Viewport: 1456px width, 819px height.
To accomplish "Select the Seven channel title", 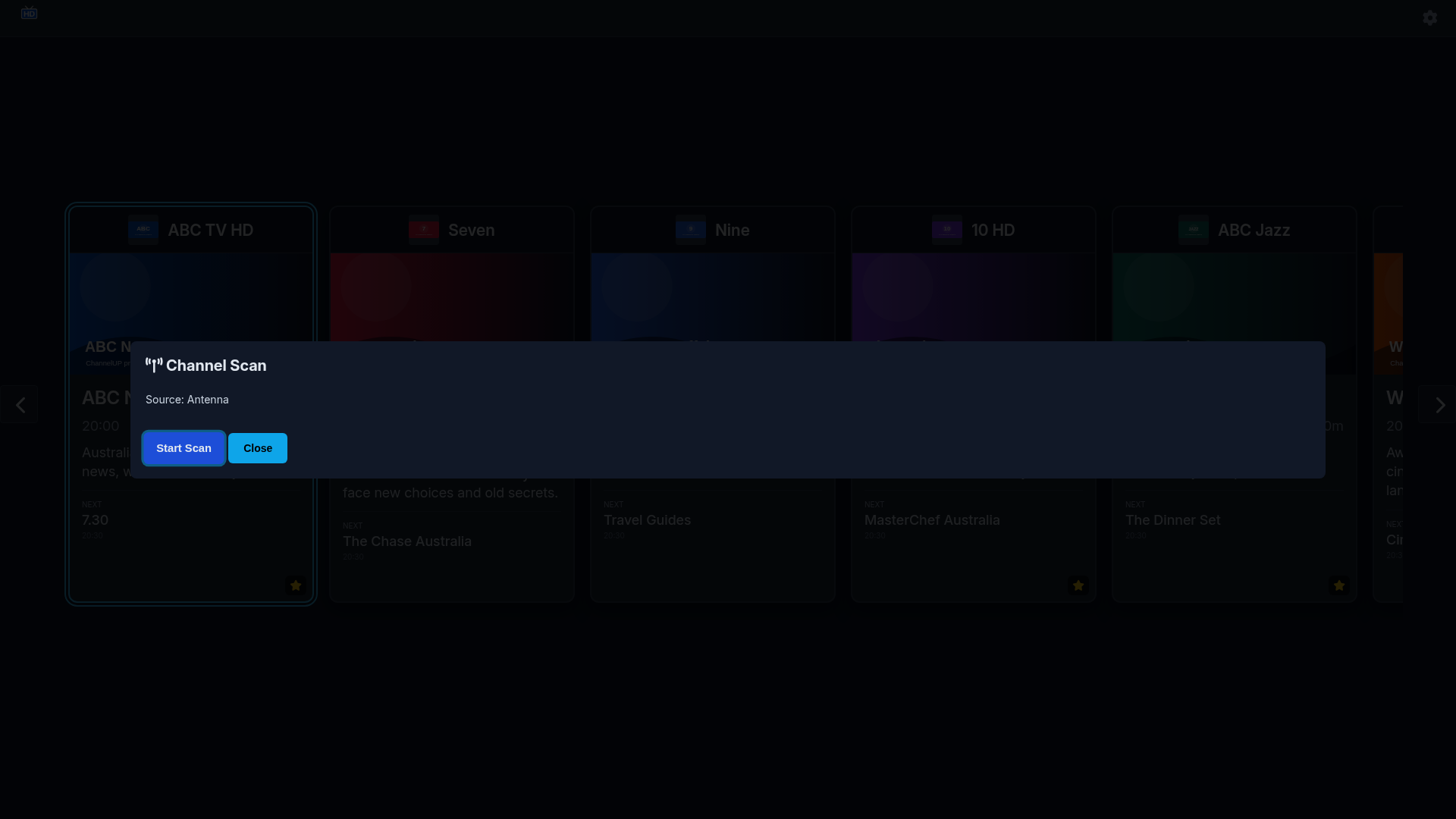I will coord(472,230).
